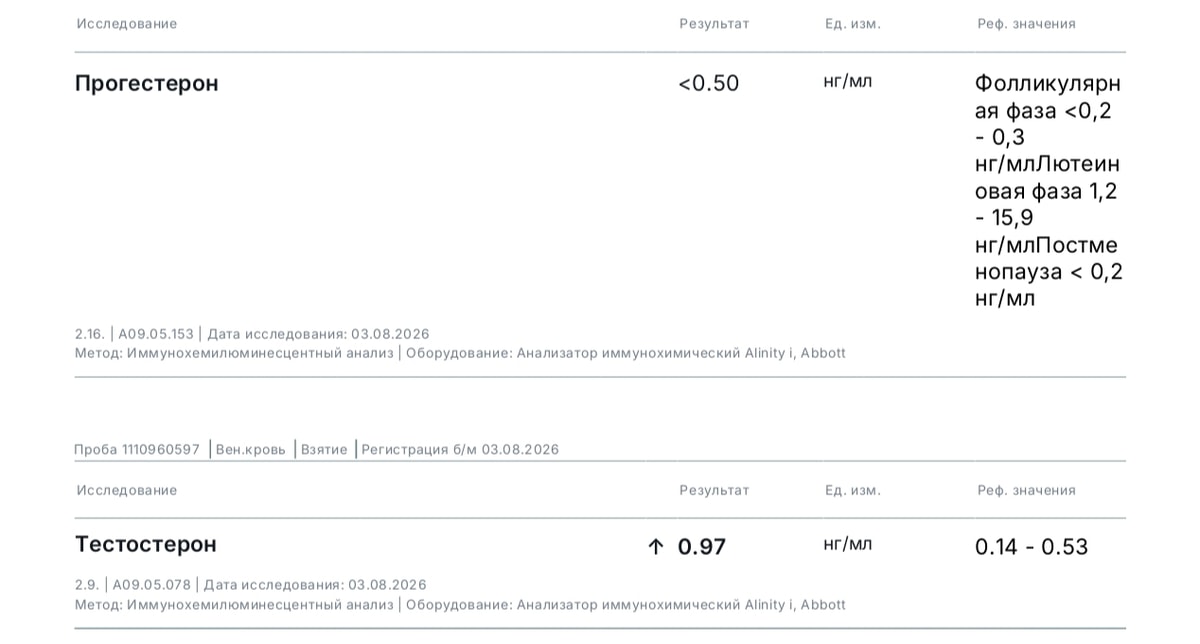
Task: Click the нг/мл unit in the testosterone row
Action: point(848,544)
